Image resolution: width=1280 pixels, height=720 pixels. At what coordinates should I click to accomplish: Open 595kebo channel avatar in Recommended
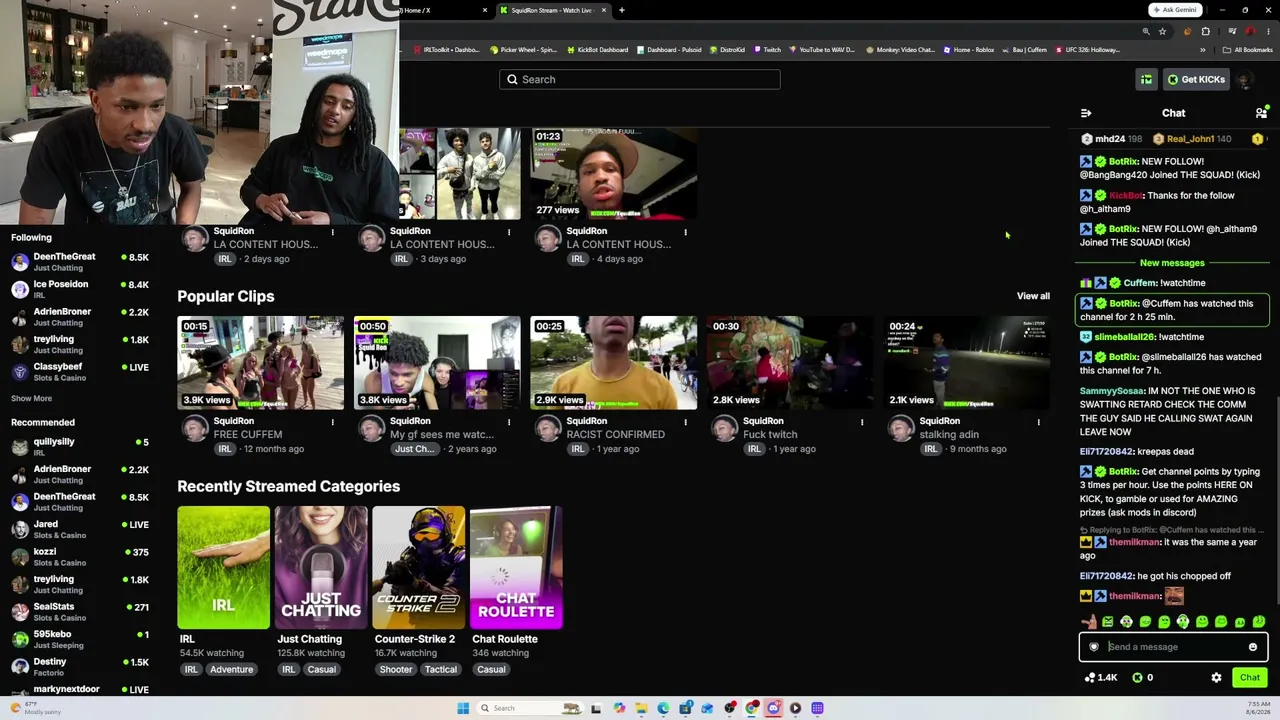[20, 639]
